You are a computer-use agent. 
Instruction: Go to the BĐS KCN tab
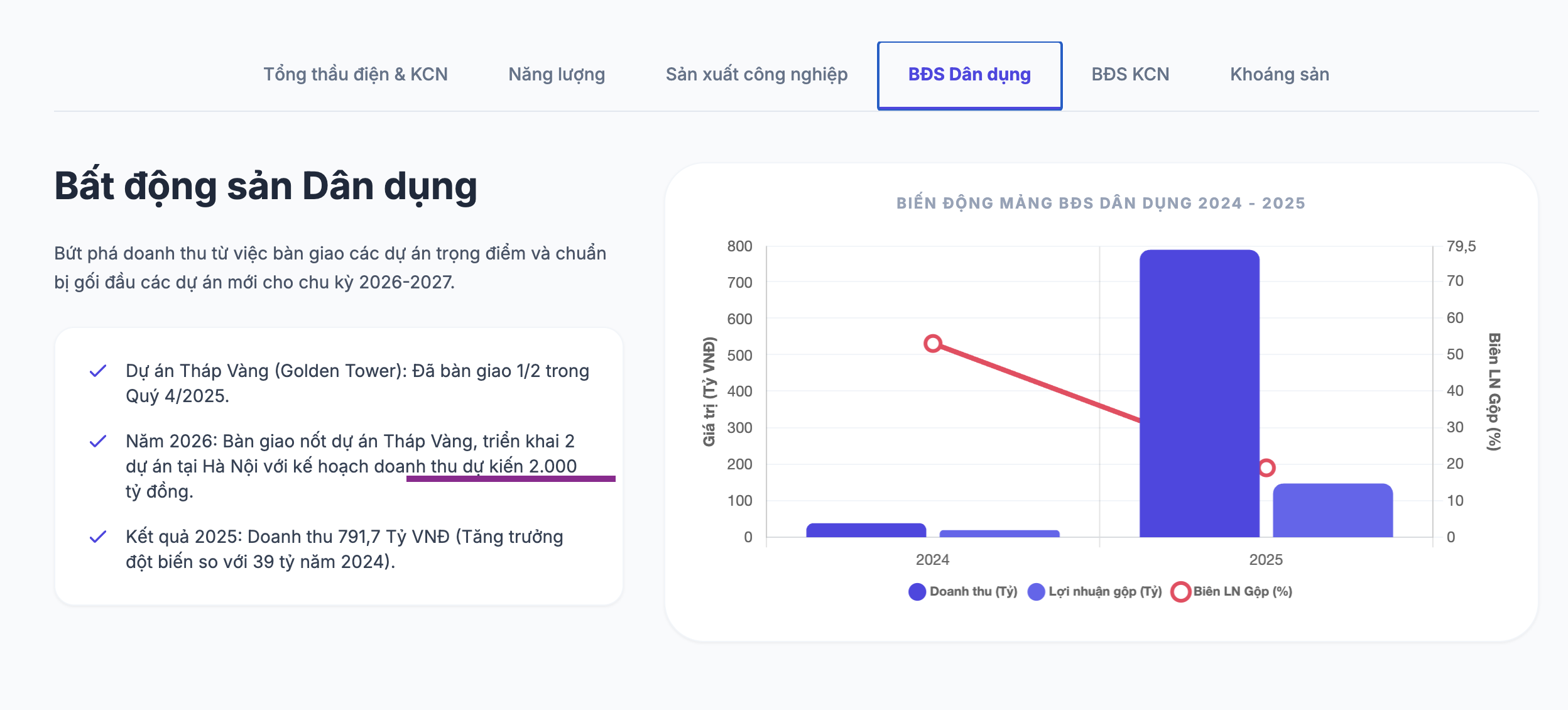(x=1130, y=75)
